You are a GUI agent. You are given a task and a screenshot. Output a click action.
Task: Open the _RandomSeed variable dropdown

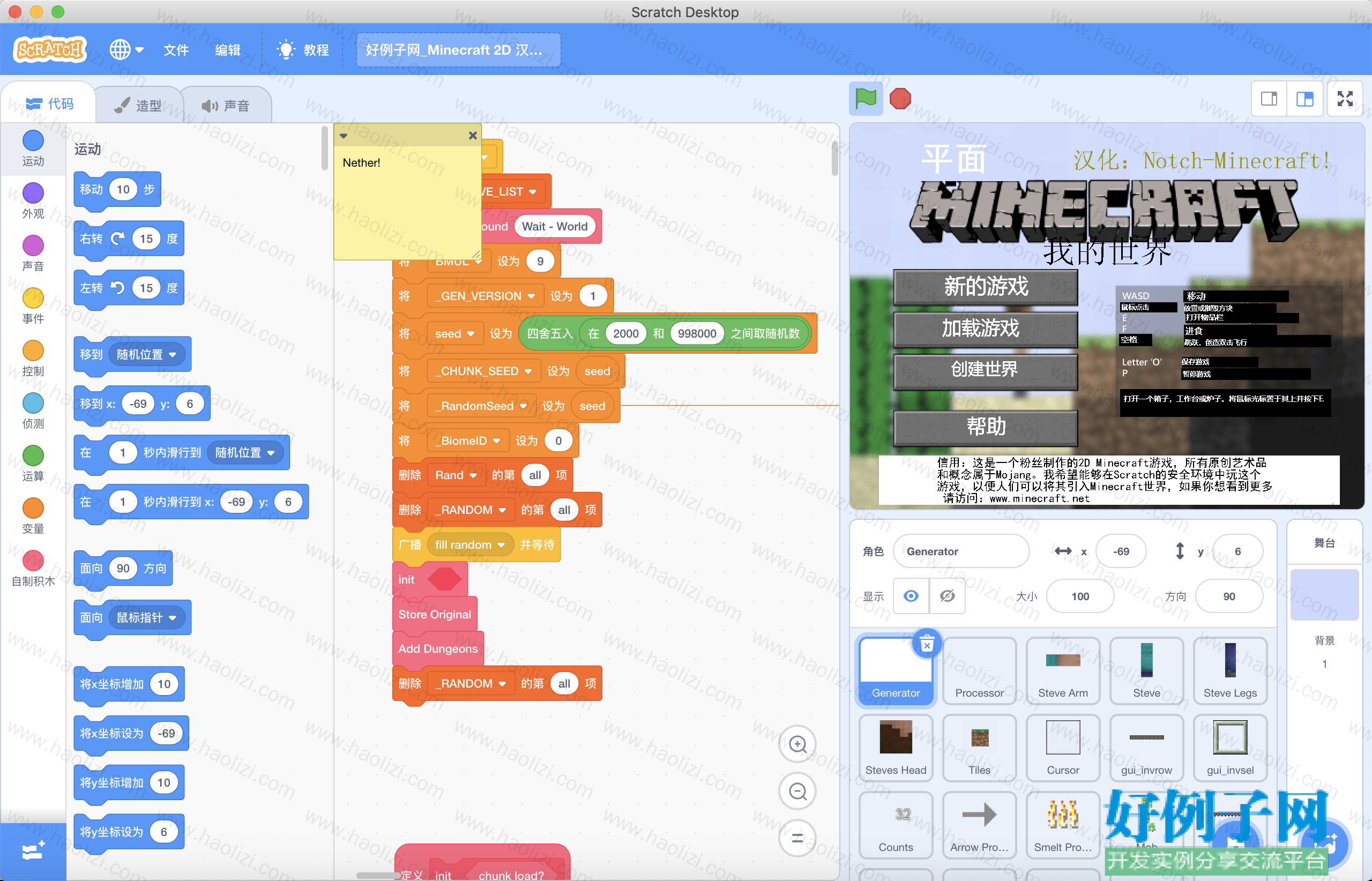481,406
